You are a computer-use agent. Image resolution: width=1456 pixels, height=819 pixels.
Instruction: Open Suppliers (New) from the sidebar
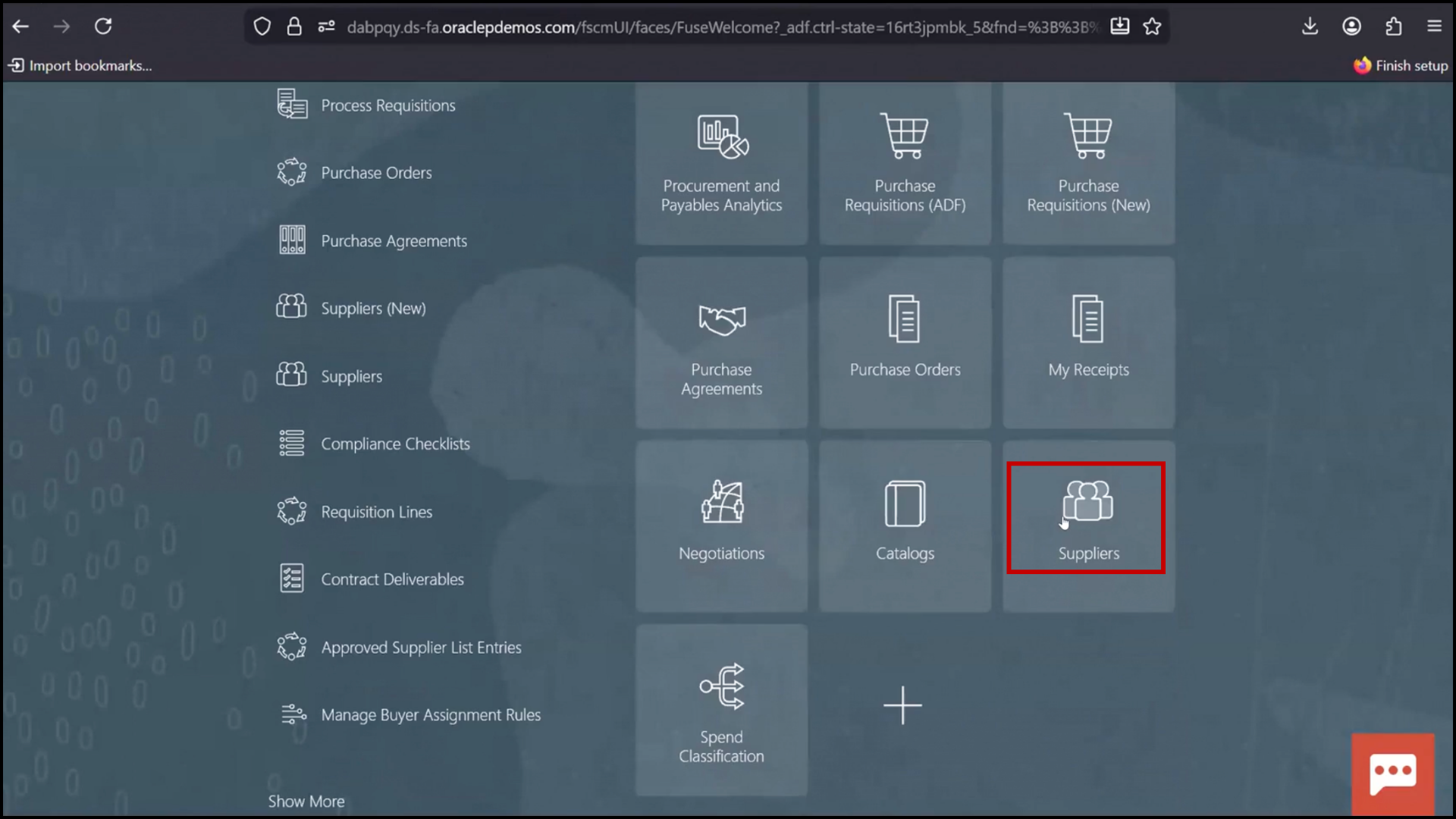(x=372, y=308)
